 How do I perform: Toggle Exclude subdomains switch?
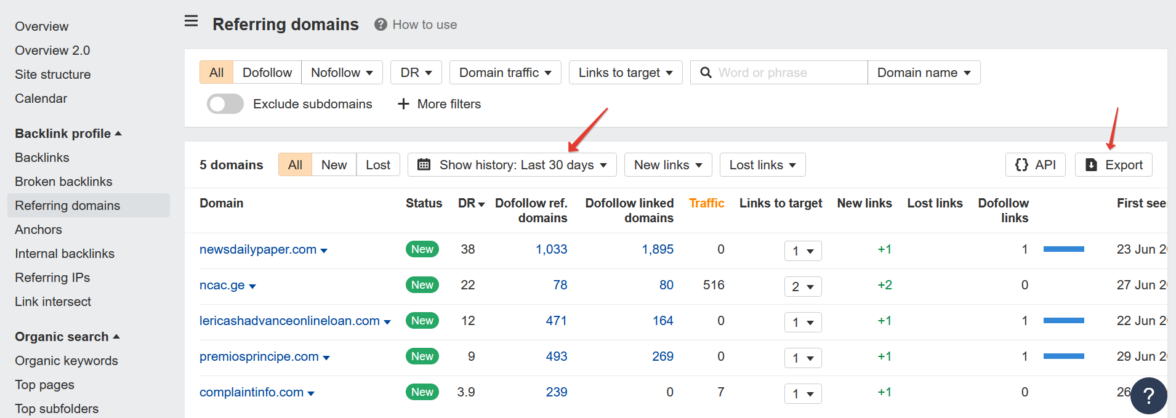(225, 104)
